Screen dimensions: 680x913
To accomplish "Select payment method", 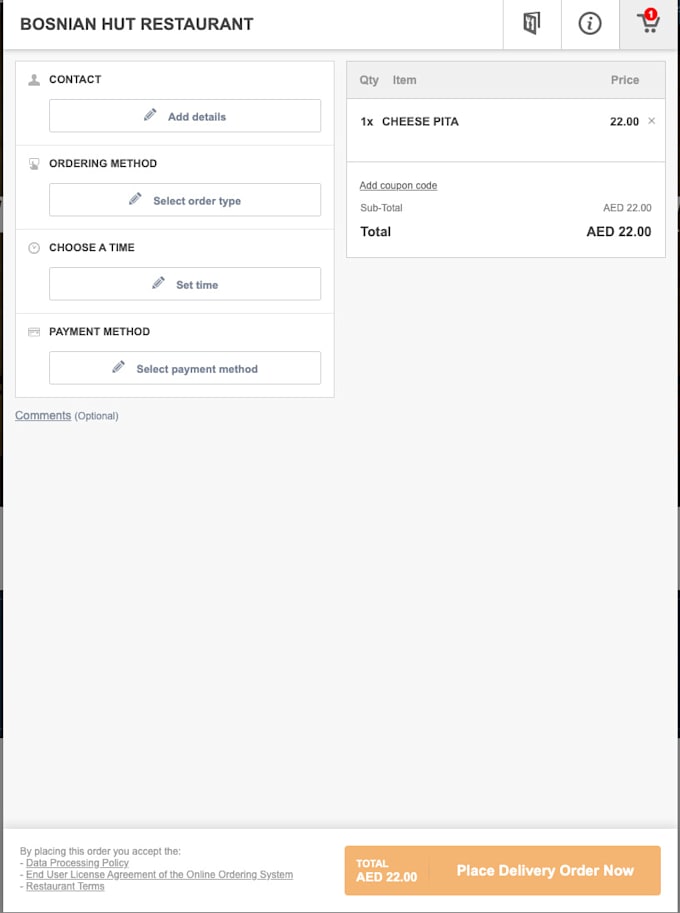I will pos(185,367).
